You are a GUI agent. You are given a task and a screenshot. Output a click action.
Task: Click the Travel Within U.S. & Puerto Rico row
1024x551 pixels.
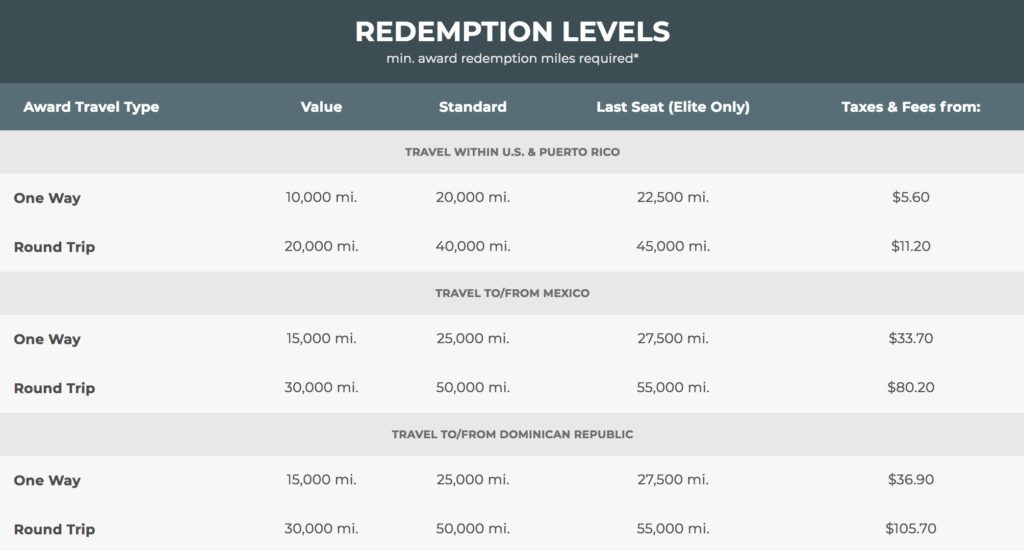tap(512, 152)
